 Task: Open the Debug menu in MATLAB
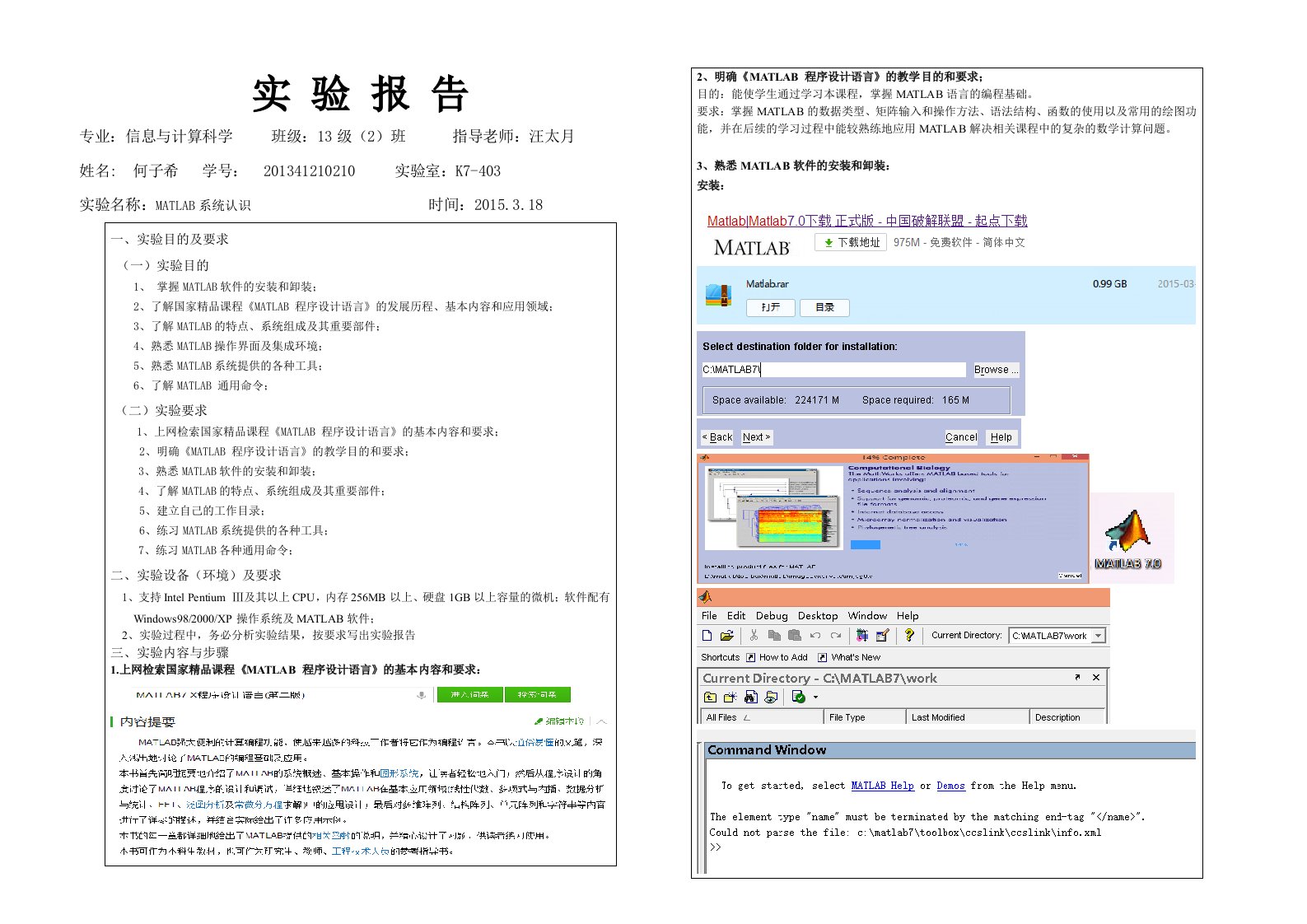(x=772, y=616)
